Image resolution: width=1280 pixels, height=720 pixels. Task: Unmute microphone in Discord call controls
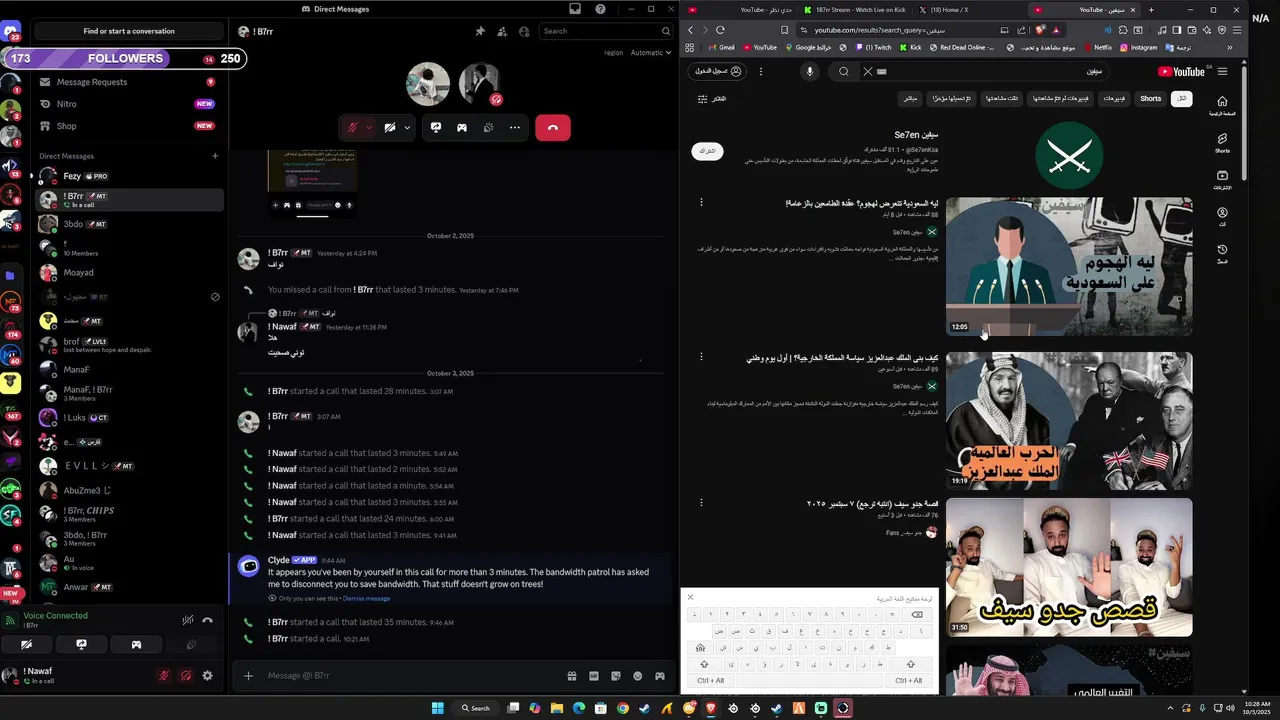point(352,127)
